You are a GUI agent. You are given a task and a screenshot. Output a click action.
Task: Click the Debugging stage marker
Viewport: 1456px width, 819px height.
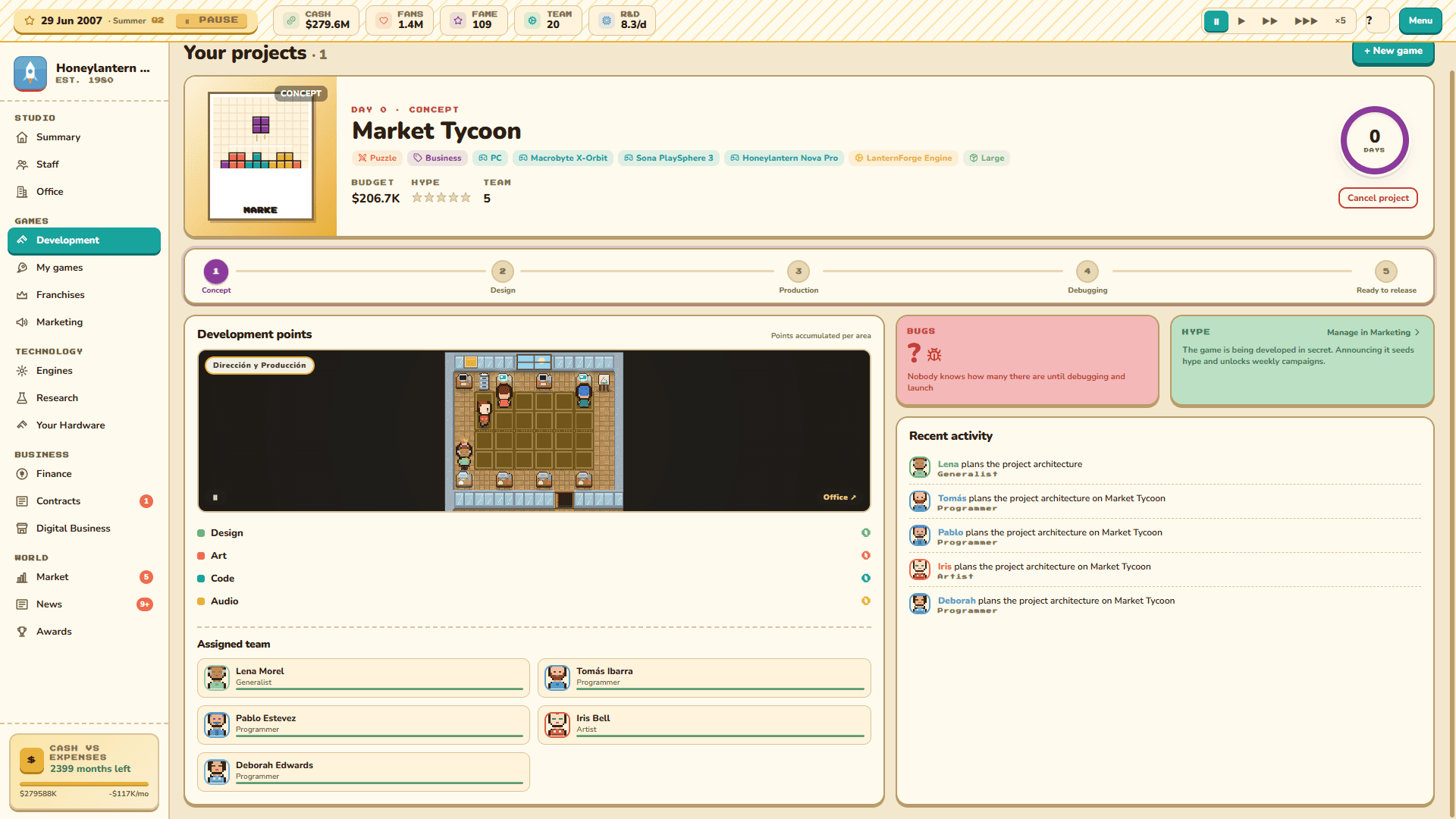1087,271
